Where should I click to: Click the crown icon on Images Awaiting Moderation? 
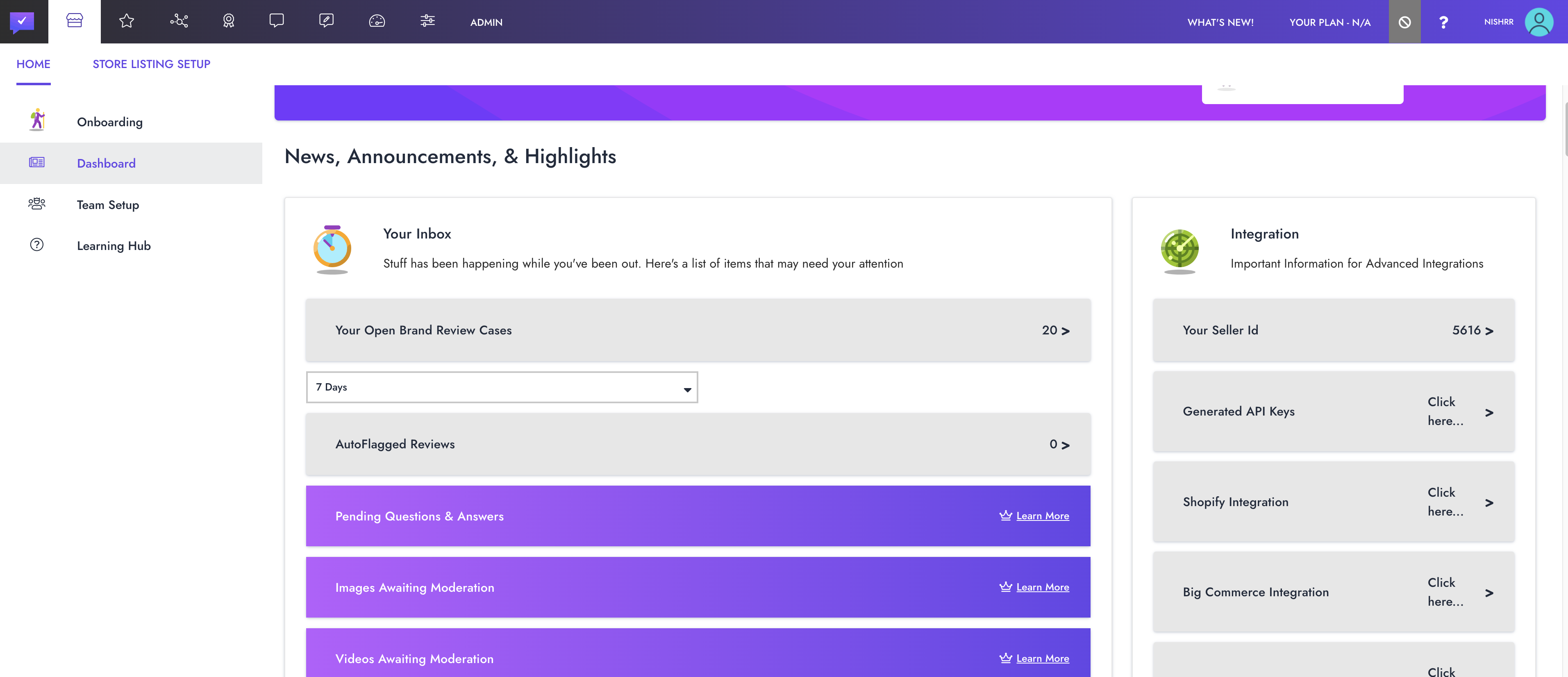(x=1006, y=587)
